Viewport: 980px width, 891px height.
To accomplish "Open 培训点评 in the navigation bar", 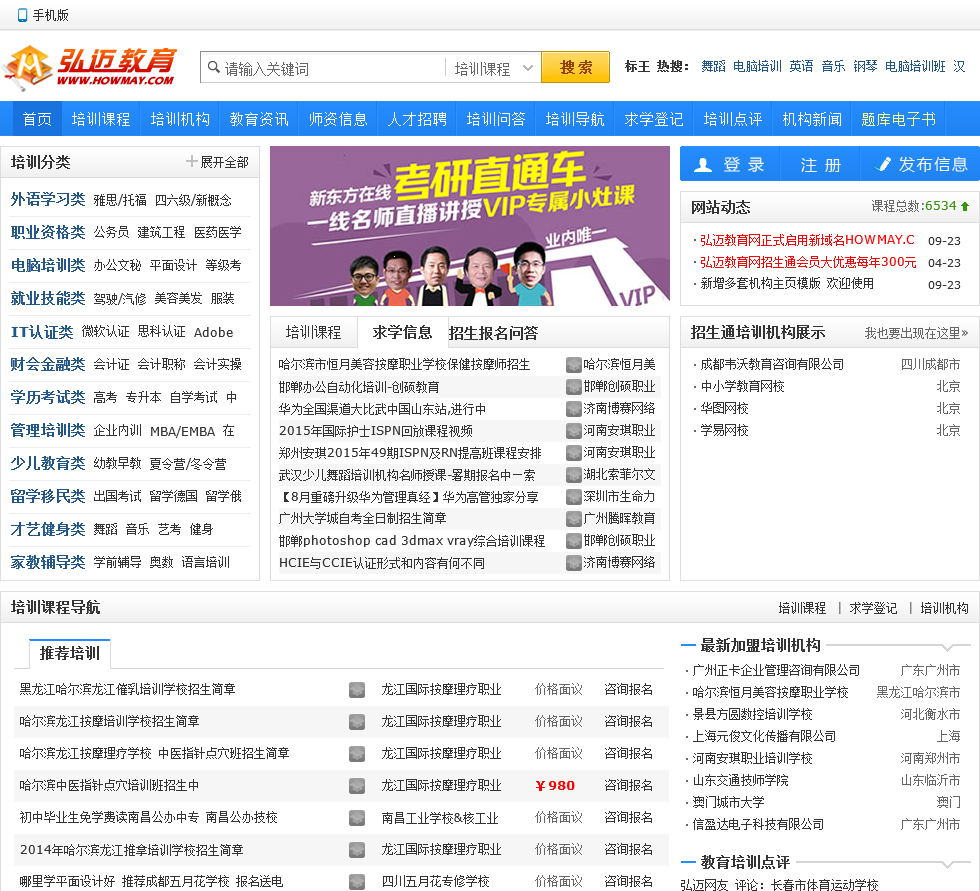I will tap(732, 119).
